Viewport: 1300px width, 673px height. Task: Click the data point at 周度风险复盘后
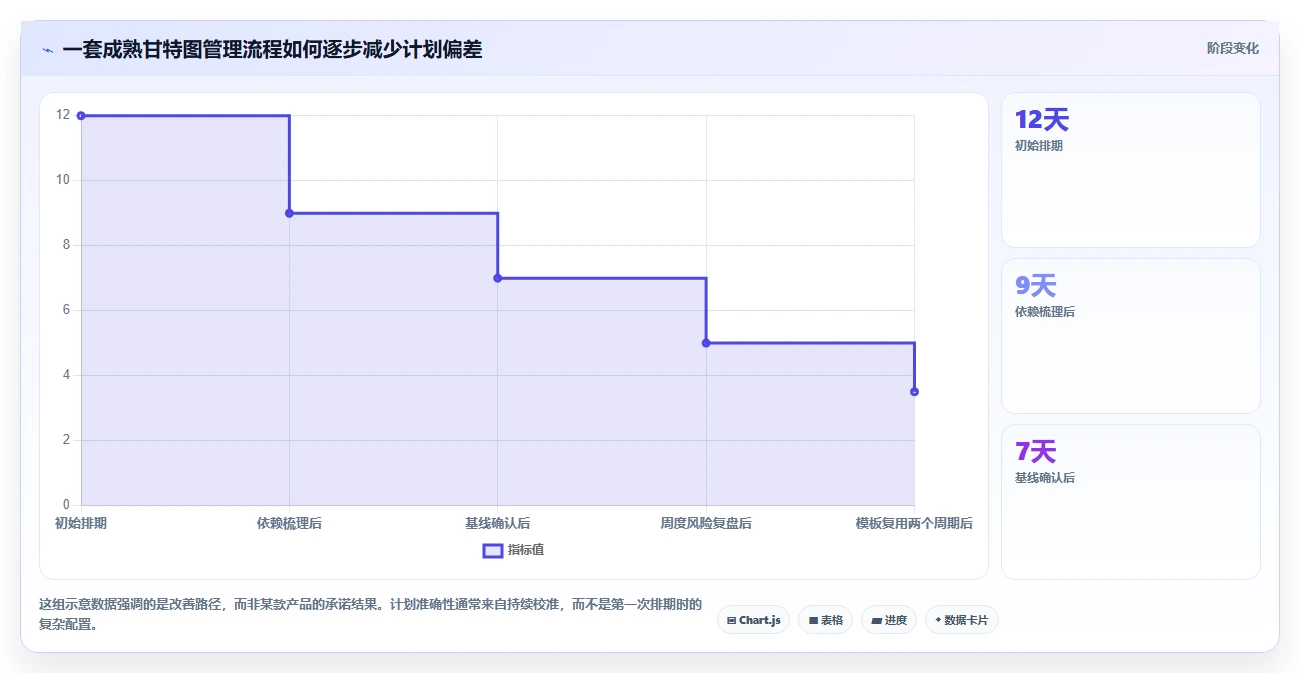pyautogui.click(x=706, y=343)
